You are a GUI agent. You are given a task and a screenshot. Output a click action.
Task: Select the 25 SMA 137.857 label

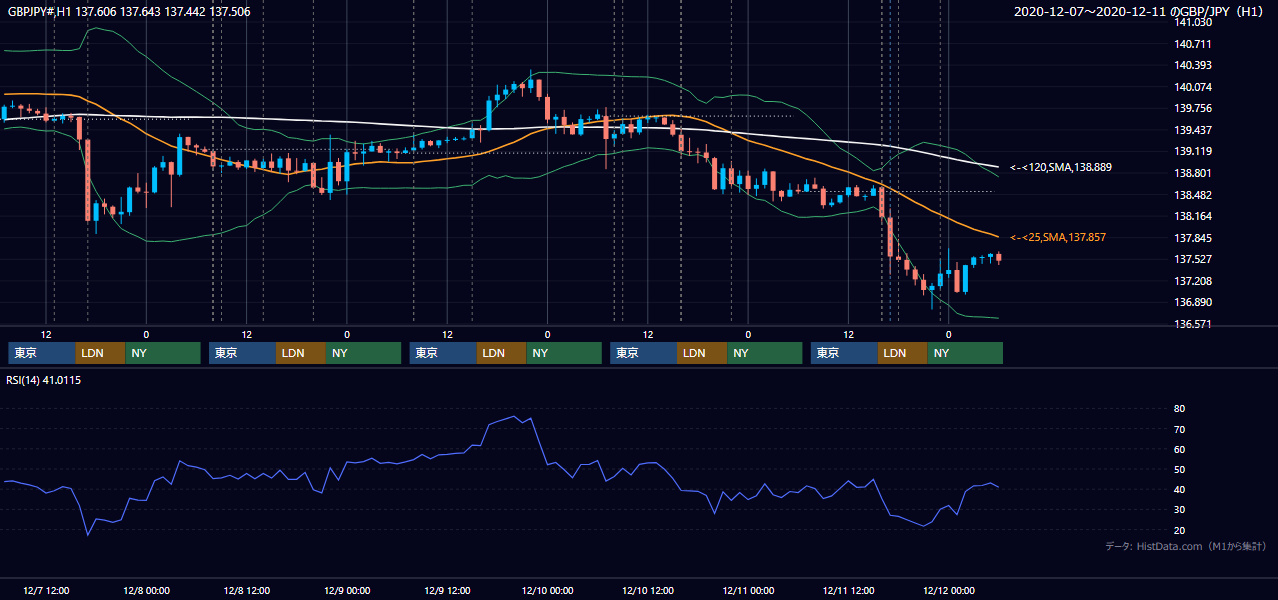point(1058,237)
